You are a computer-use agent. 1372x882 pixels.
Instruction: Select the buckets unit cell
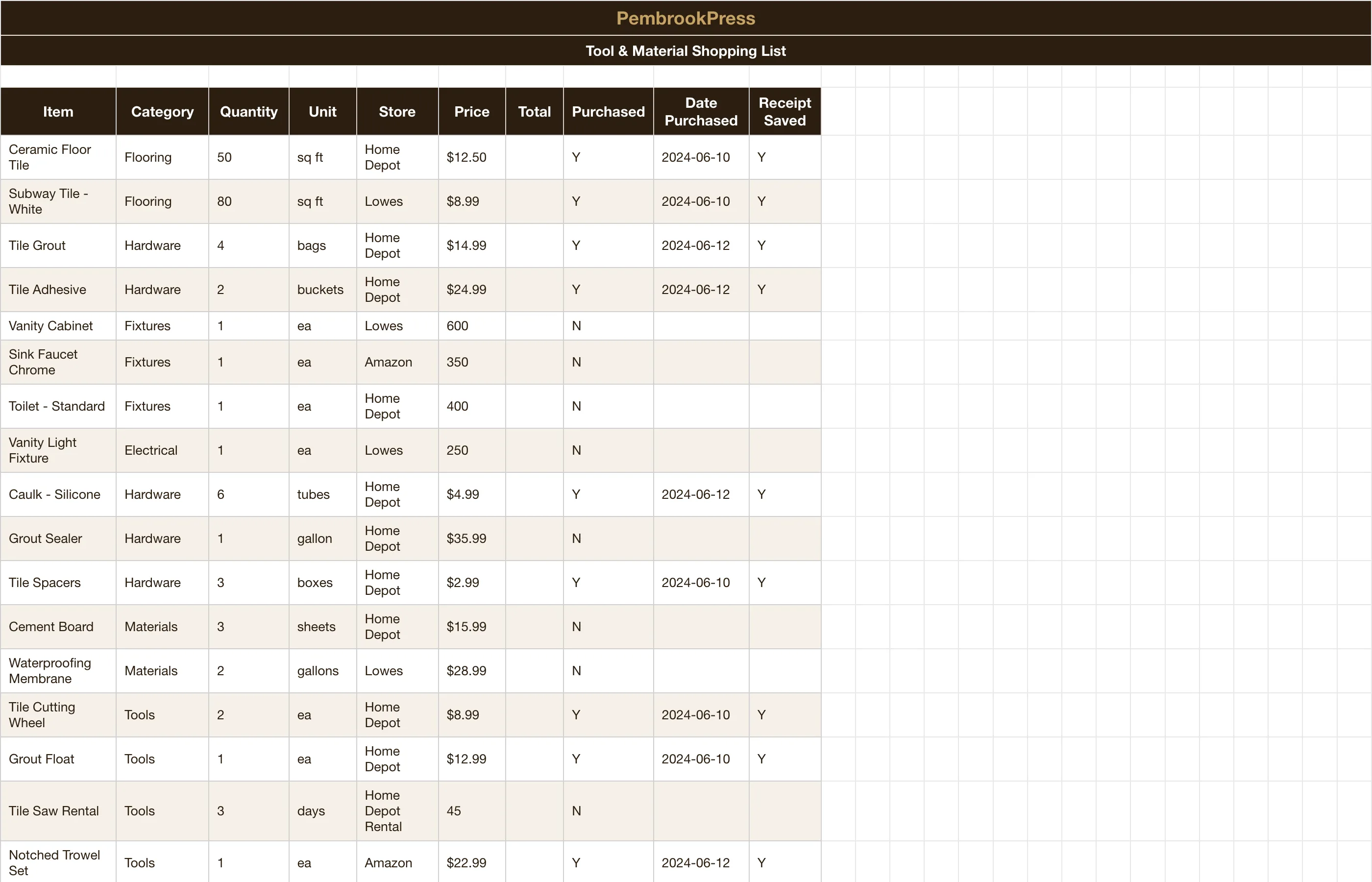[323, 290]
